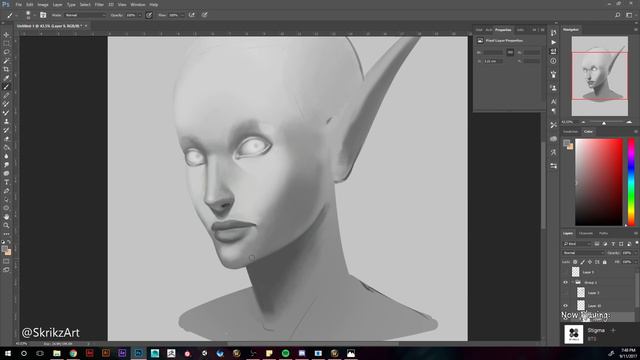This screenshot has height=360, width=640.
Task: Open the Image menu
Action: (43, 4)
